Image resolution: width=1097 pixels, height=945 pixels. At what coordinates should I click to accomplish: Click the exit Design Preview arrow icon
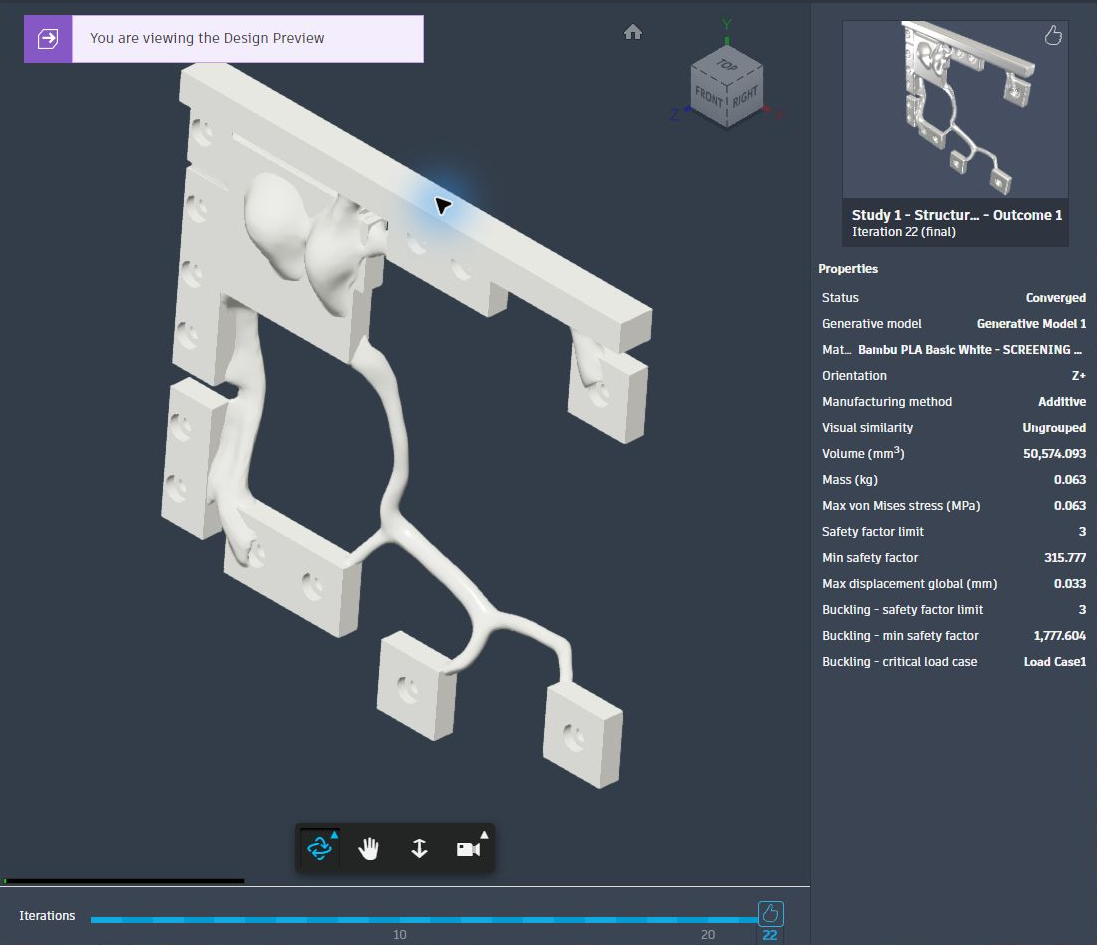point(48,38)
